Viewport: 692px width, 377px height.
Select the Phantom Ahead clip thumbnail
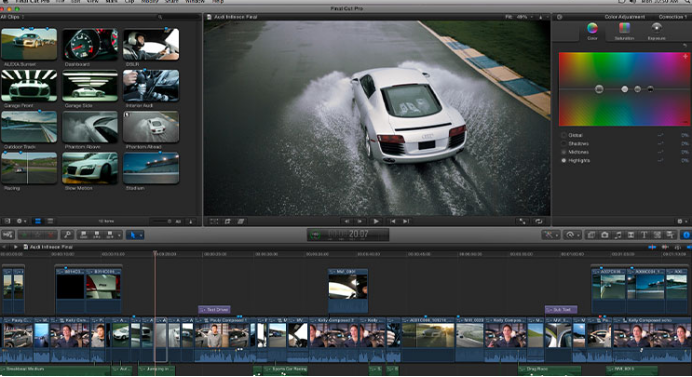pos(151,127)
